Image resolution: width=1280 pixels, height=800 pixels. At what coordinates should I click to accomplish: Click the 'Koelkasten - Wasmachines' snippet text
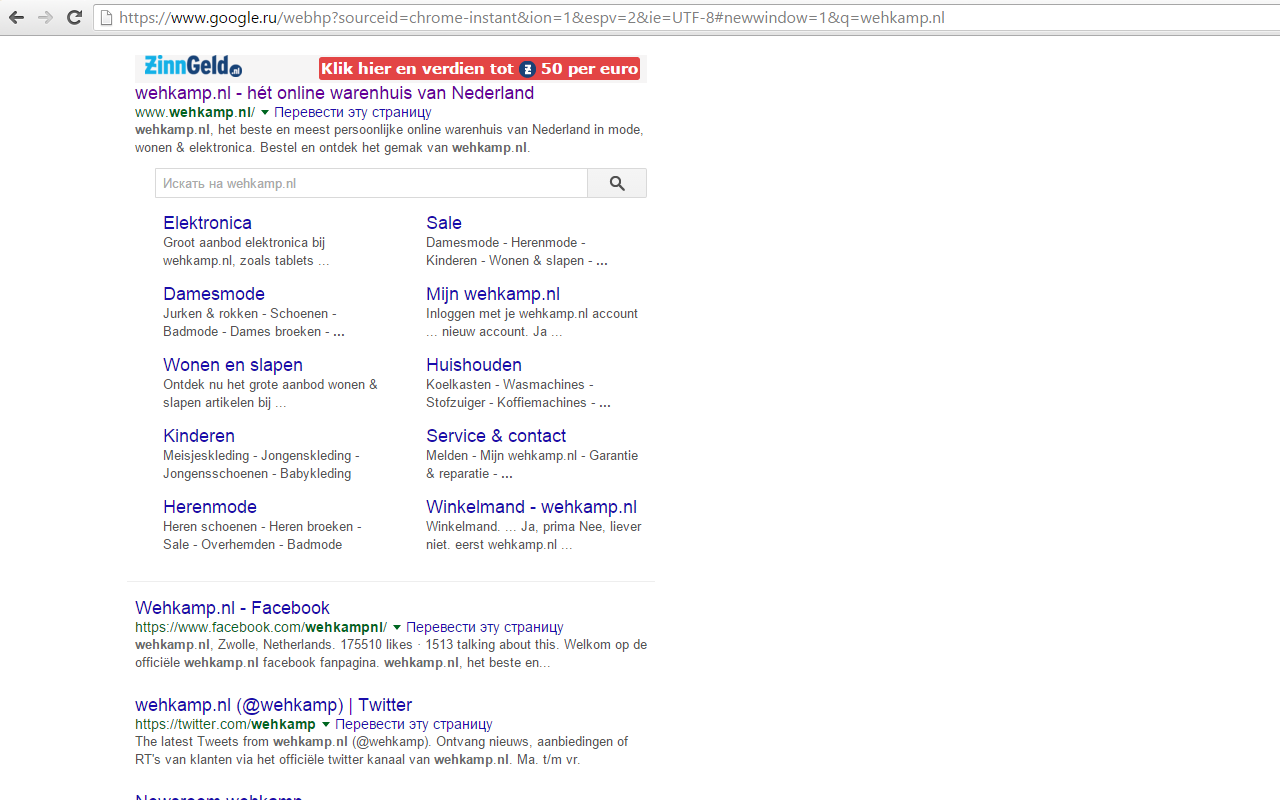click(510, 384)
